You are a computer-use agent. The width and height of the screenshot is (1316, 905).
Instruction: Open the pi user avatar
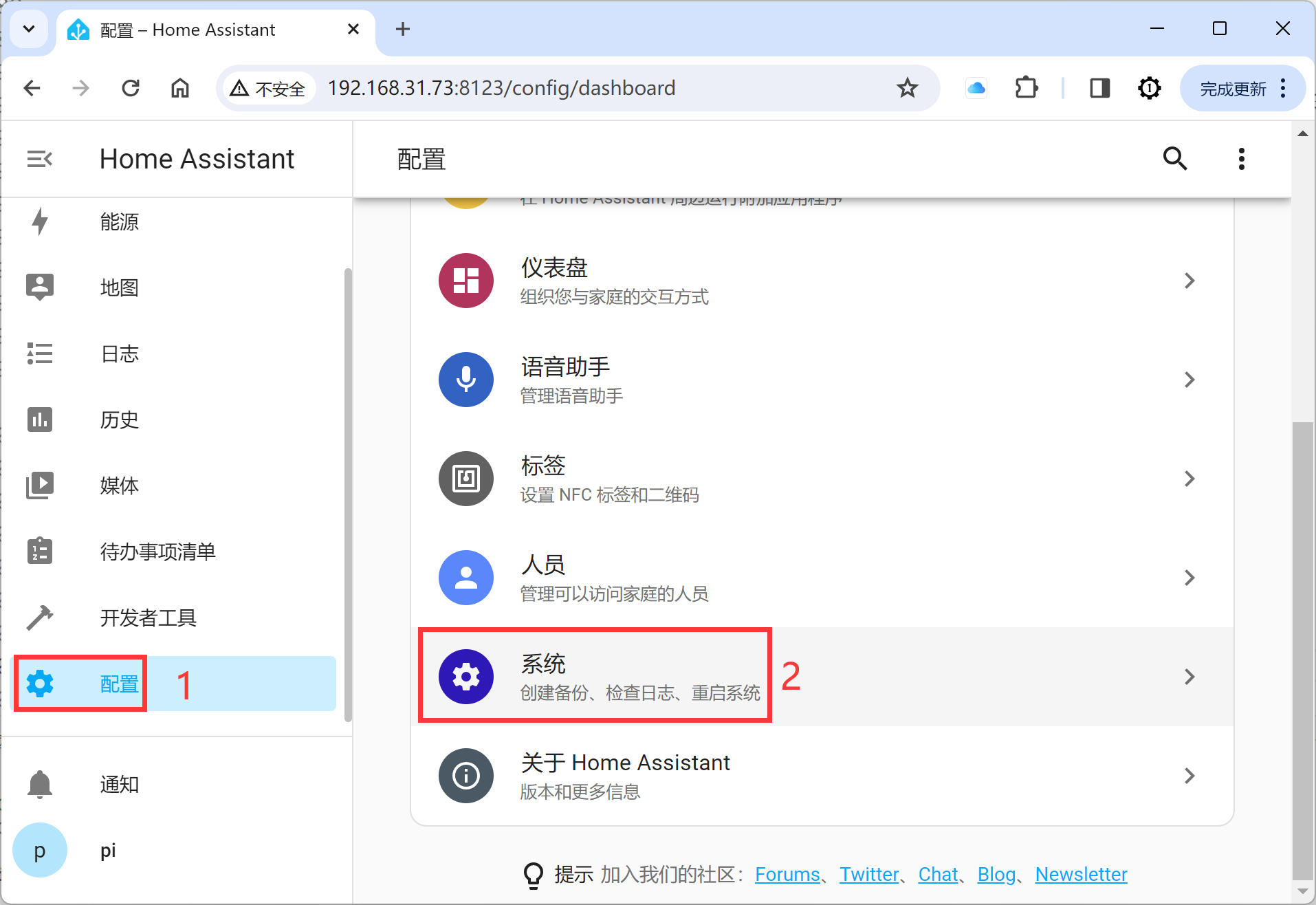click(40, 850)
